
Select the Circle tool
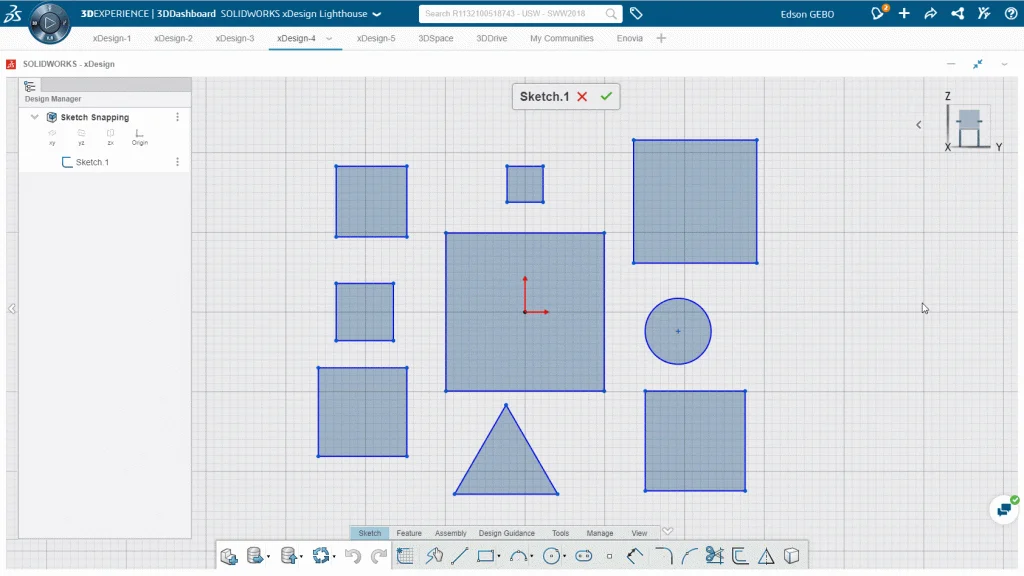[x=552, y=556]
